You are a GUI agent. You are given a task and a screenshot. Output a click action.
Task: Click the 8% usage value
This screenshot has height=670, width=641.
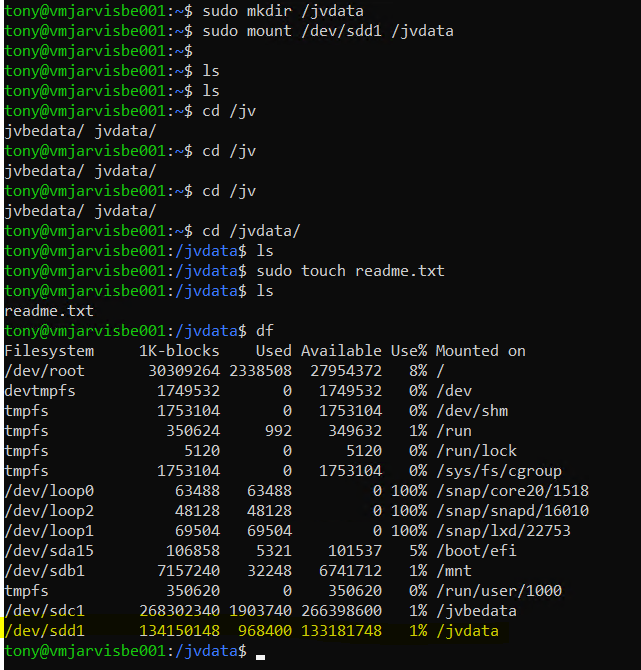click(418, 371)
